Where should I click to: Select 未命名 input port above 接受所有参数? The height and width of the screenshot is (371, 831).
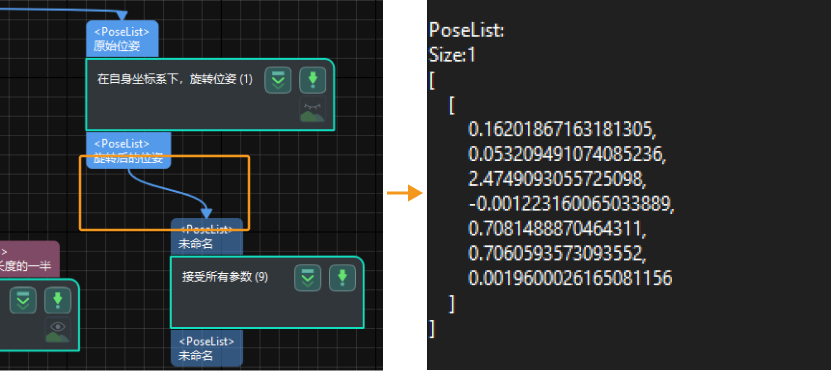207,237
